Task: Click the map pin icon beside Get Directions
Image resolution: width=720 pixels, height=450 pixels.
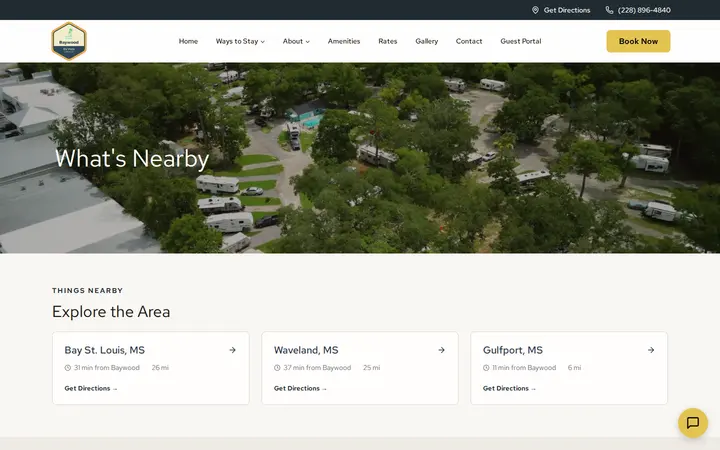Action: coord(535,10)
